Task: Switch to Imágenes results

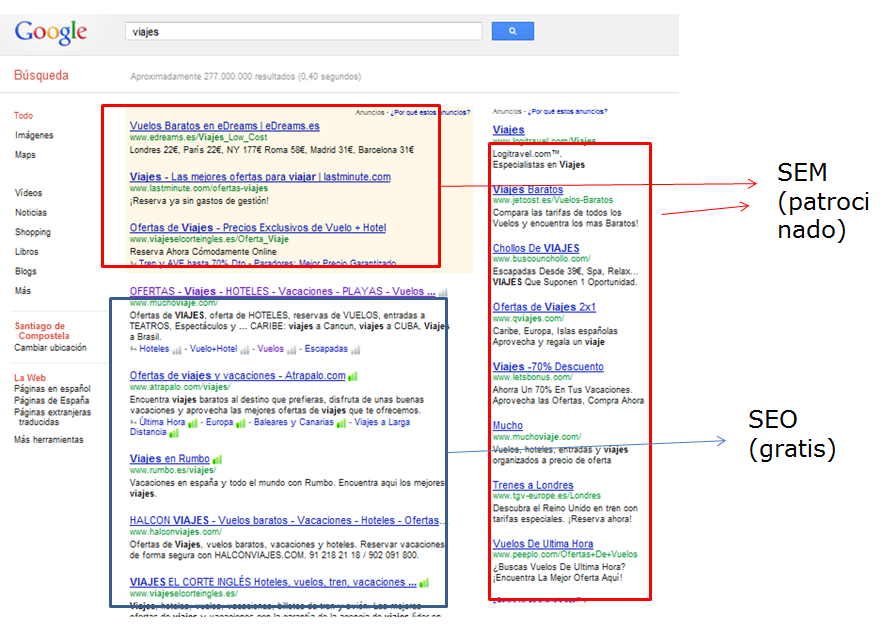Action: coord(34,135)
